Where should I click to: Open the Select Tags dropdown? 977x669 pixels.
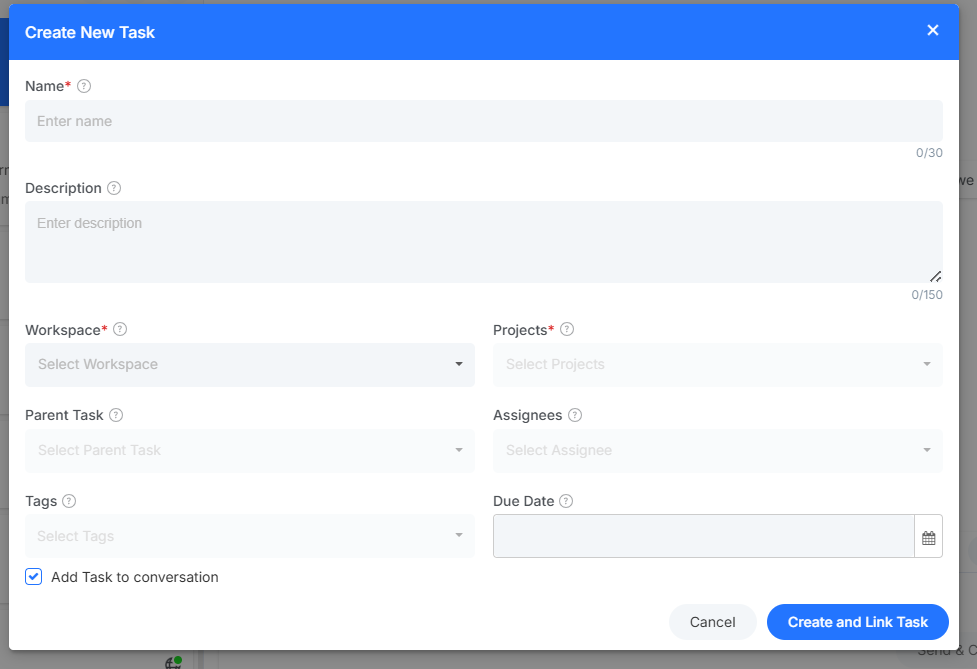click(250, 536)
